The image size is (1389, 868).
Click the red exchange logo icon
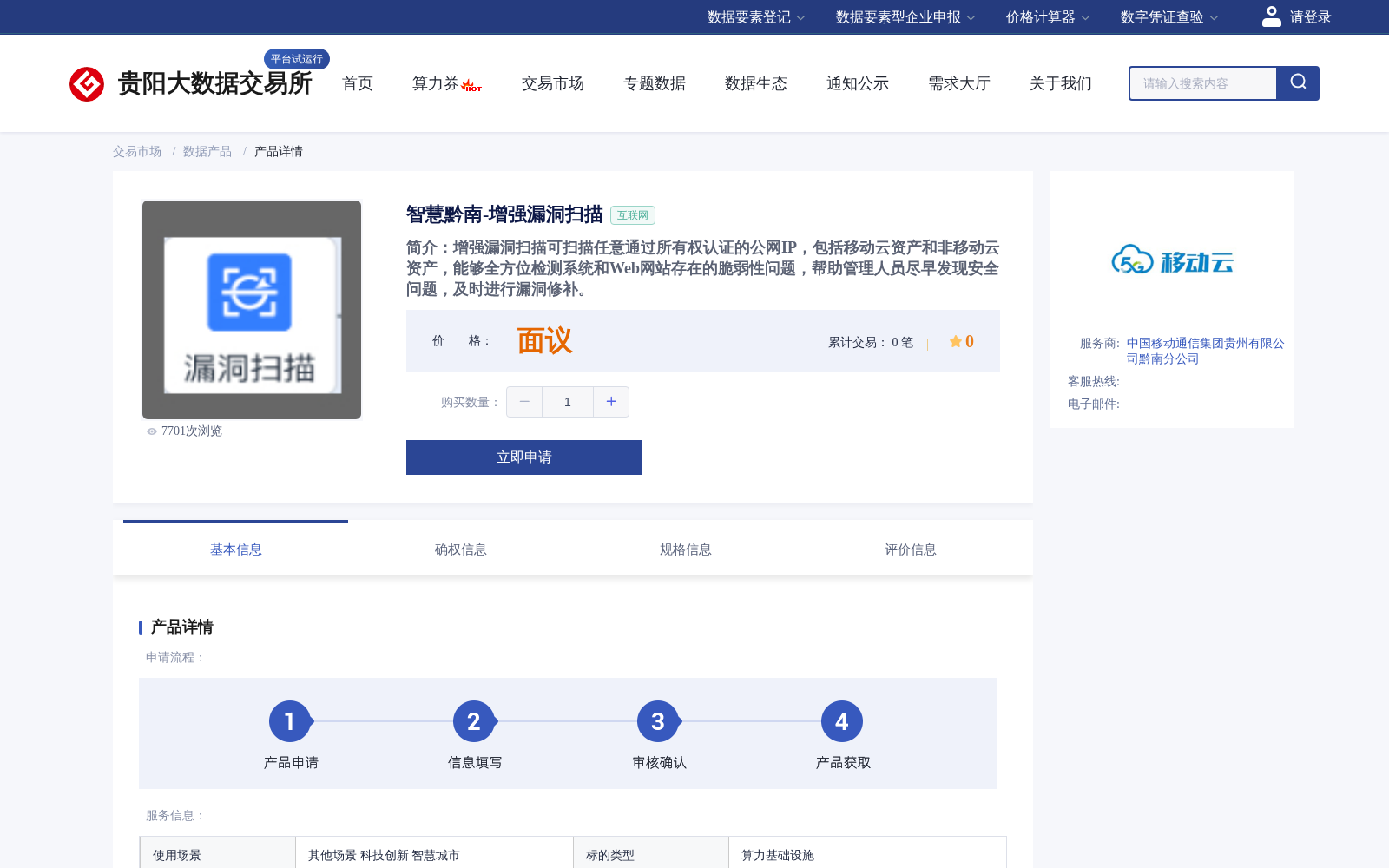coord(87,84)
